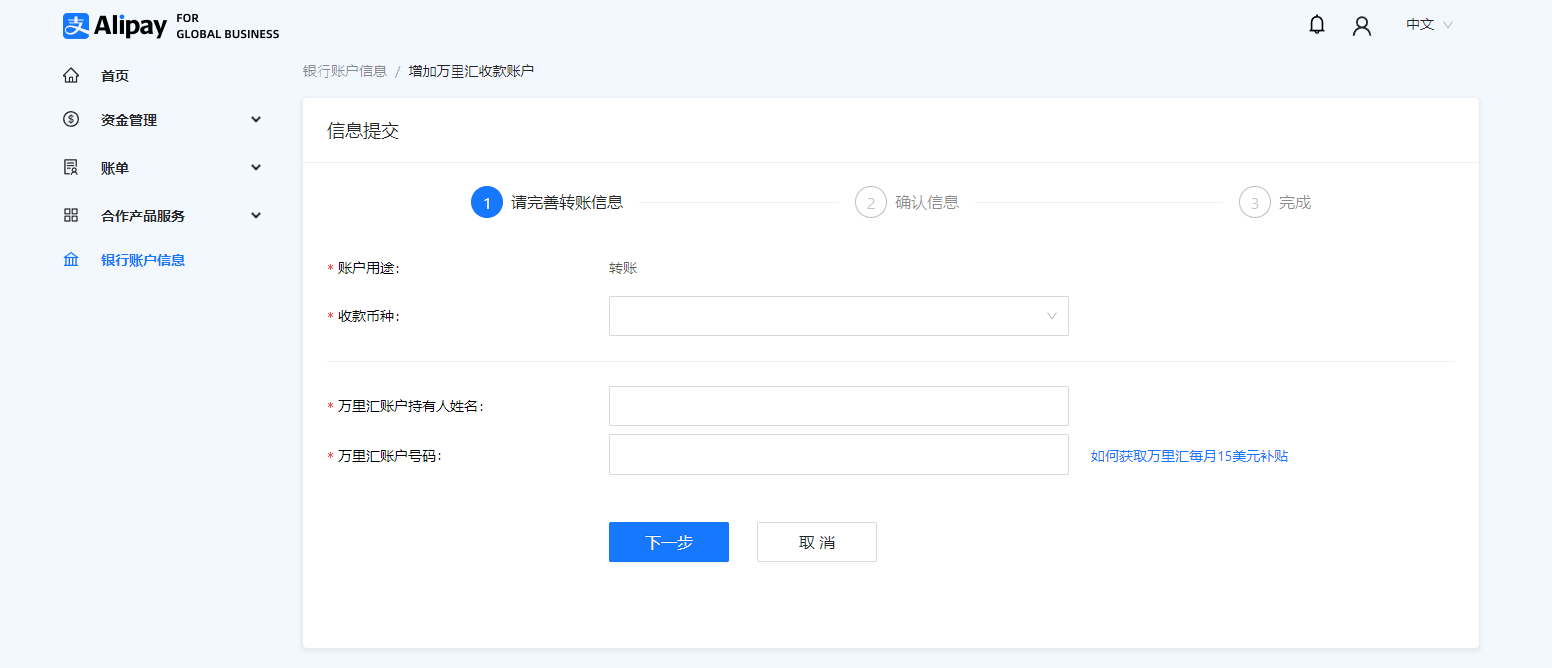The width and height of the screenshot is (1552, 668).
Task: Open the 收款币种 currency dropdown
Action: tap(838, 315)
